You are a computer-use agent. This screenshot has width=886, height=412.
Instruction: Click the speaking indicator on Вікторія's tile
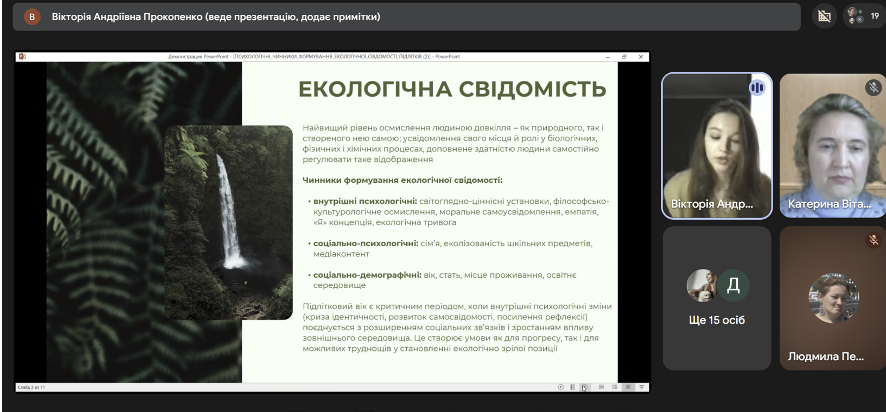757,88
